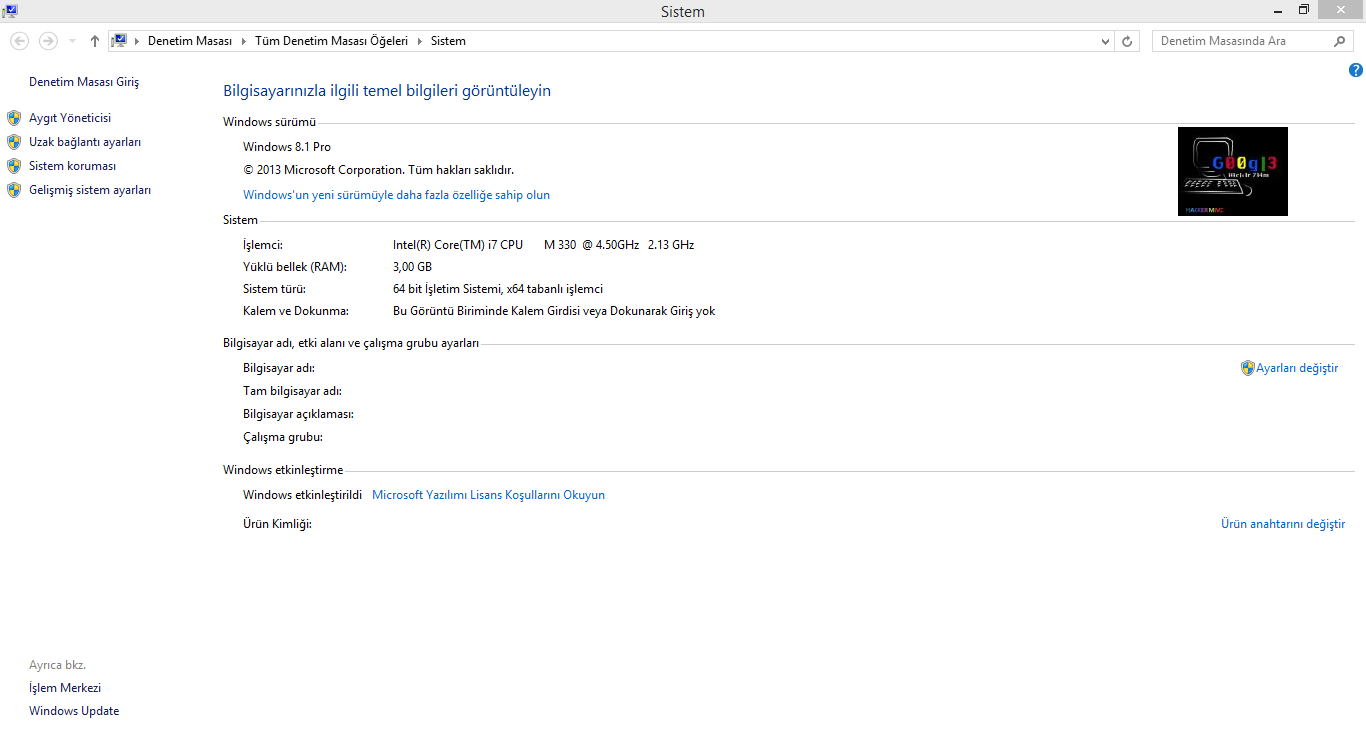Select the © 2013 Microsoft Corporation copyright line
The image size is (1366, 731).
(x=378, y=170)
